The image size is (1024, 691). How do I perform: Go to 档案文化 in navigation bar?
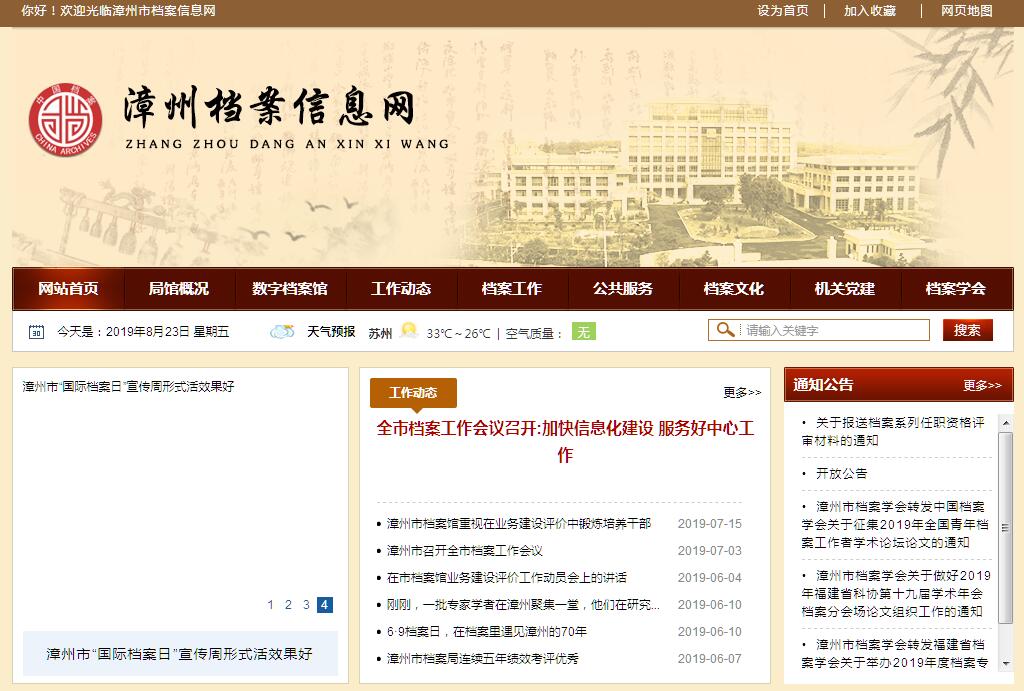[x=733, y=289]
